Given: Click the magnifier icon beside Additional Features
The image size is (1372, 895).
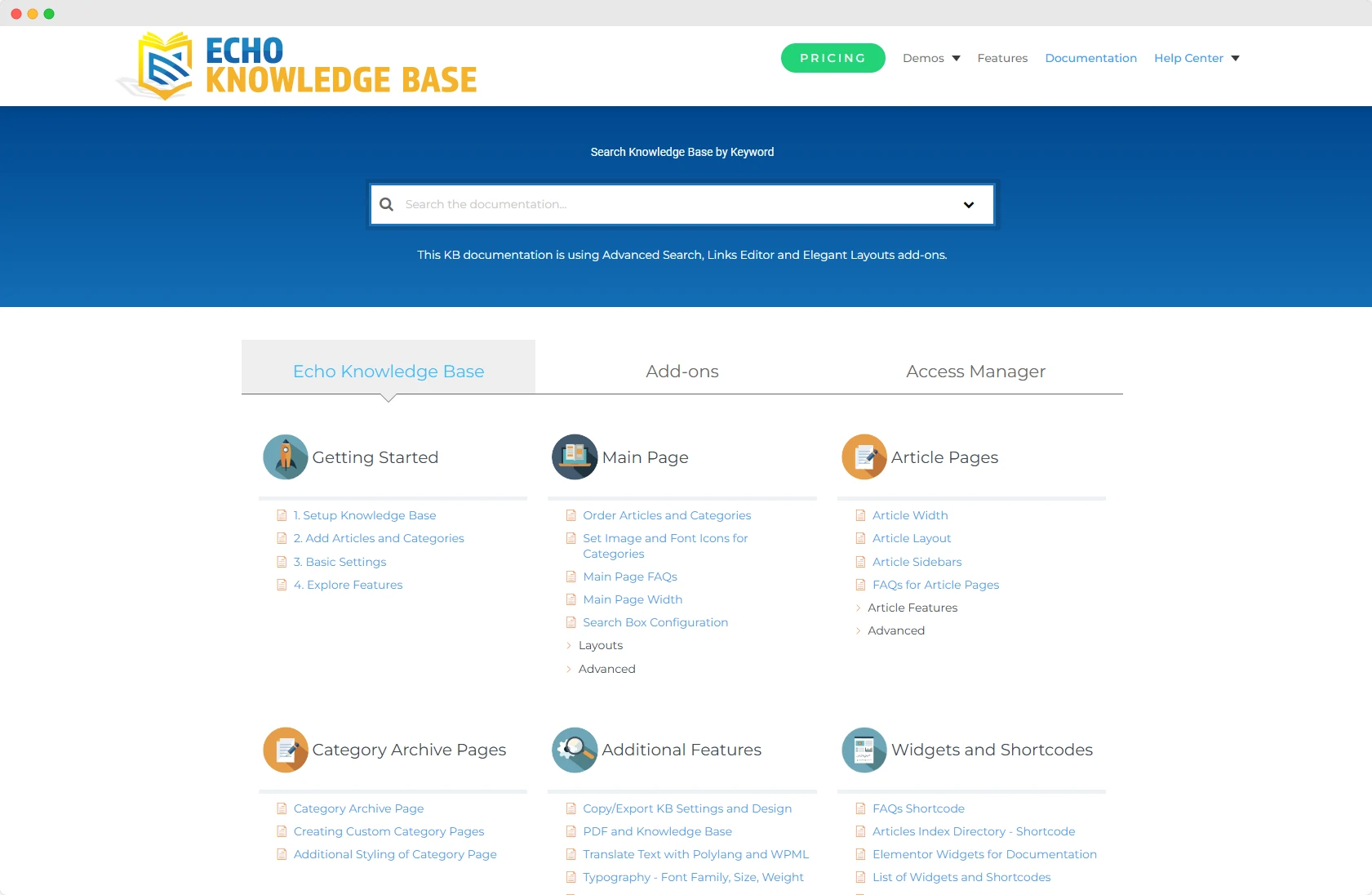Looking at the screenshot, I should click(x=575, y=749).
